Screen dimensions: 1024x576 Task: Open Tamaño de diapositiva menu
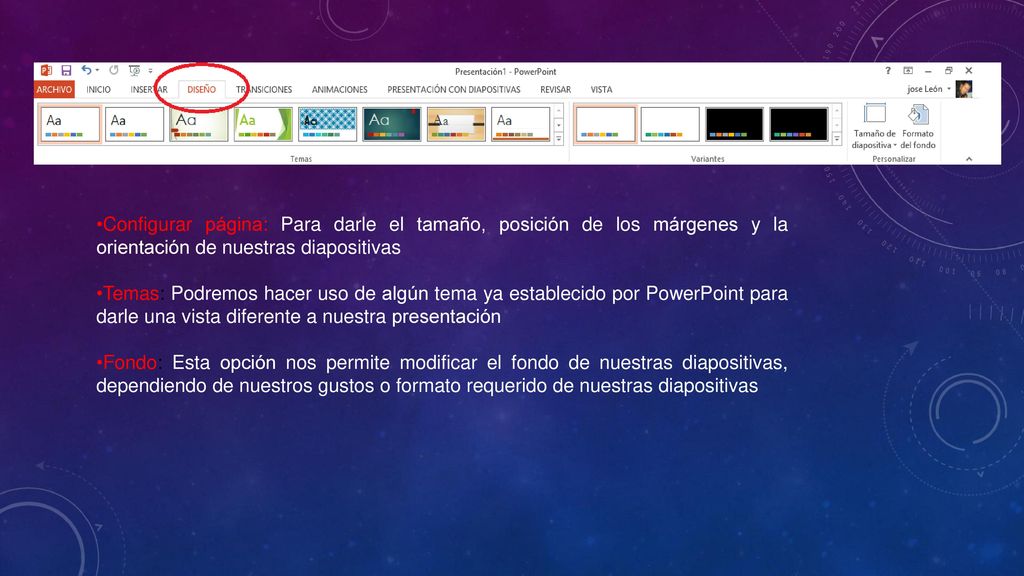(874, 127)
